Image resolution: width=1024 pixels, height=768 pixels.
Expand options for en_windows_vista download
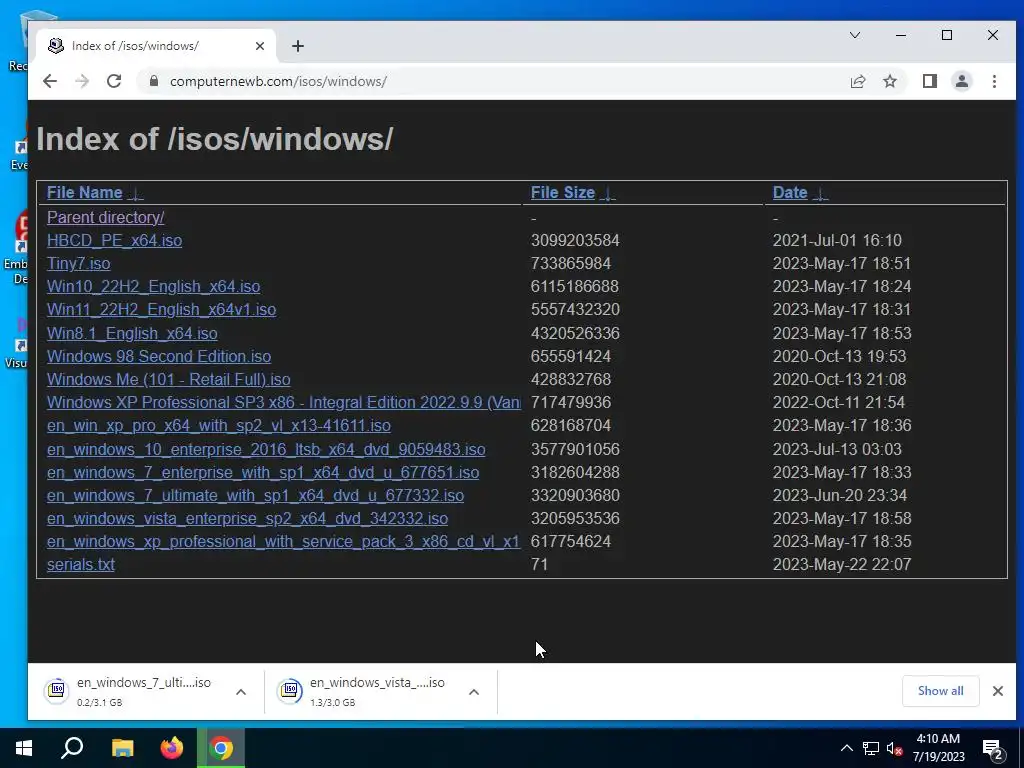474,692
